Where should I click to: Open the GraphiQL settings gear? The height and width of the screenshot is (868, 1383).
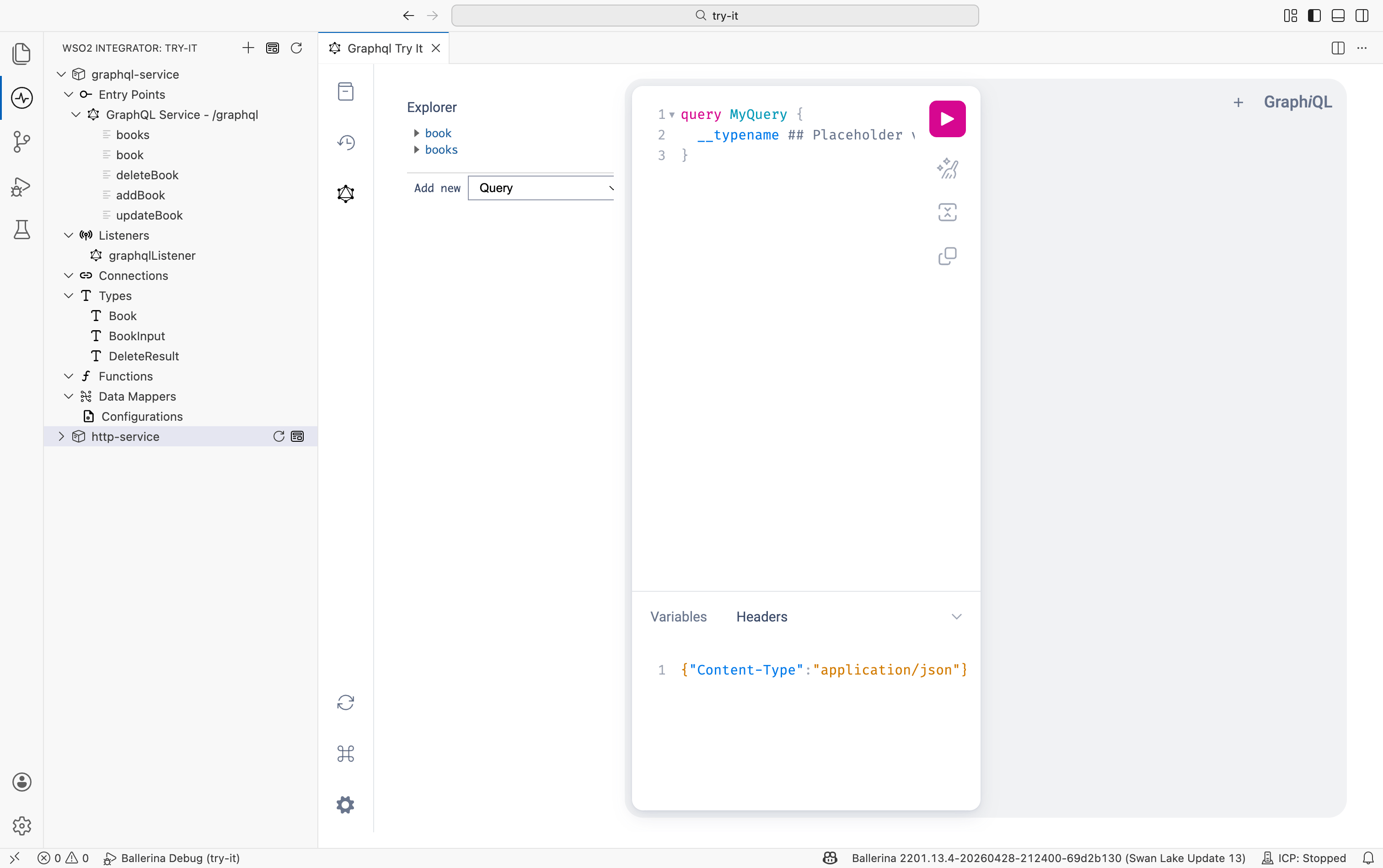pyautogui.click(x=346, y=804)
